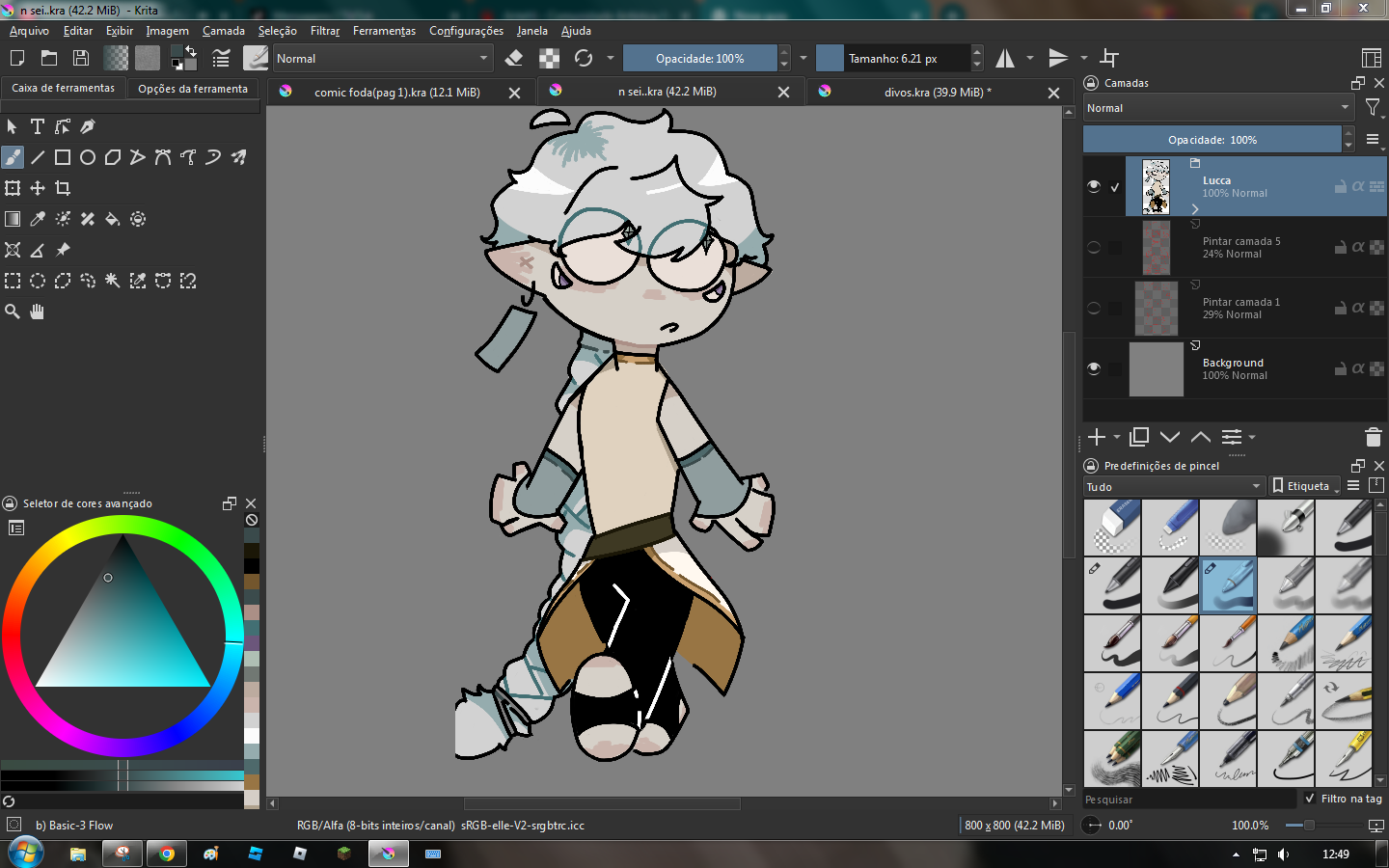Toggle Filtro na tag checkbox
1389x868 pixels.
tap(1310, 798)
